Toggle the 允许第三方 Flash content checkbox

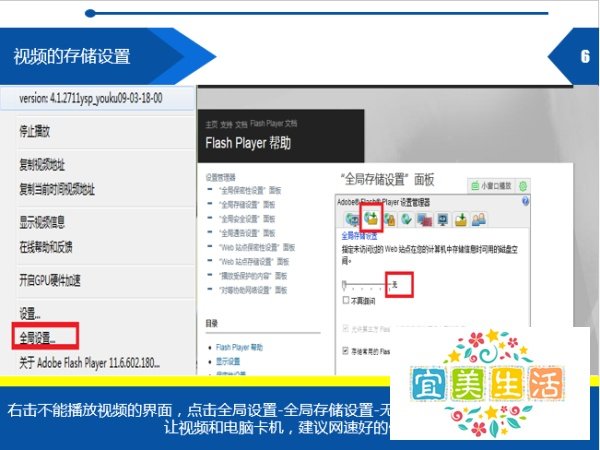click(346, 328)
